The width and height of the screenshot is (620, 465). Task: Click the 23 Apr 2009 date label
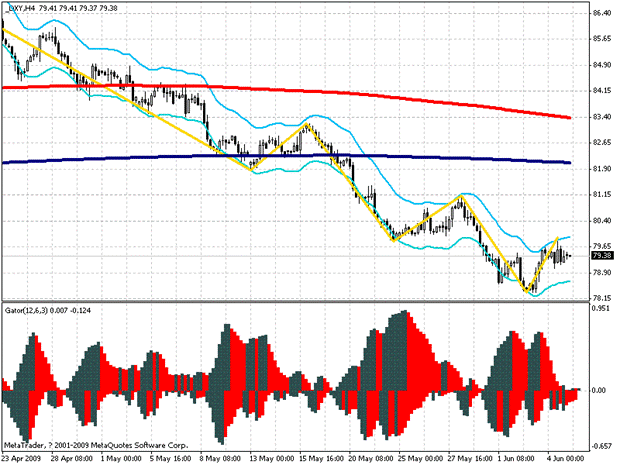[x=22, y=458]
